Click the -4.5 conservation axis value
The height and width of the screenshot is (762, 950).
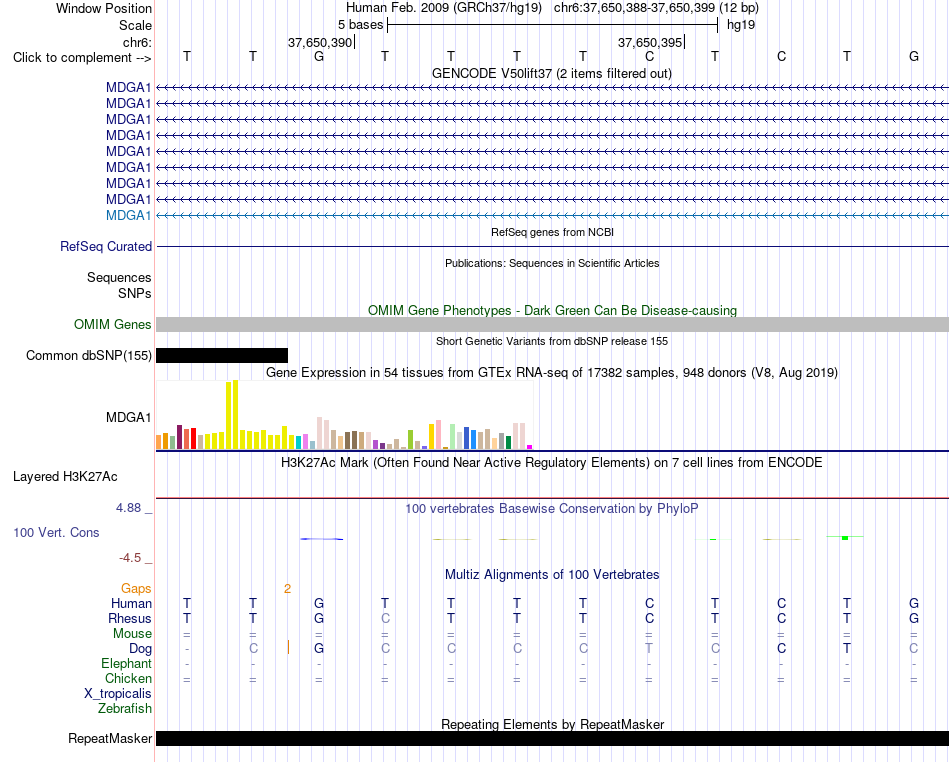130,558
